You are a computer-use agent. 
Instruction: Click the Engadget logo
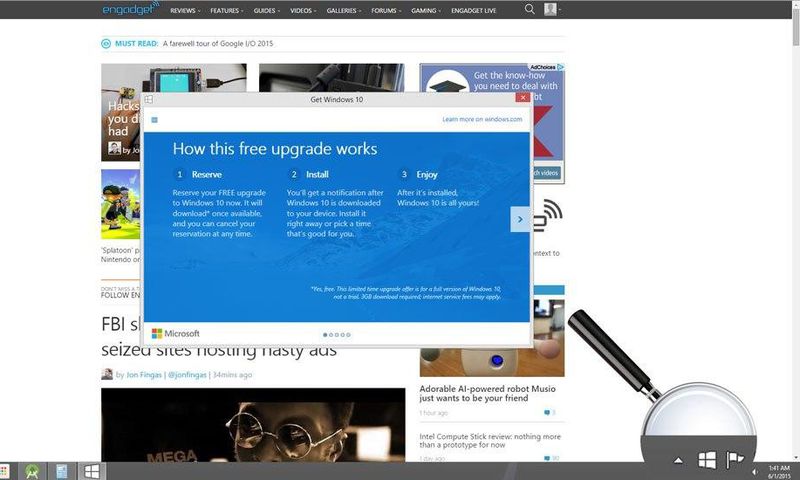131,9
